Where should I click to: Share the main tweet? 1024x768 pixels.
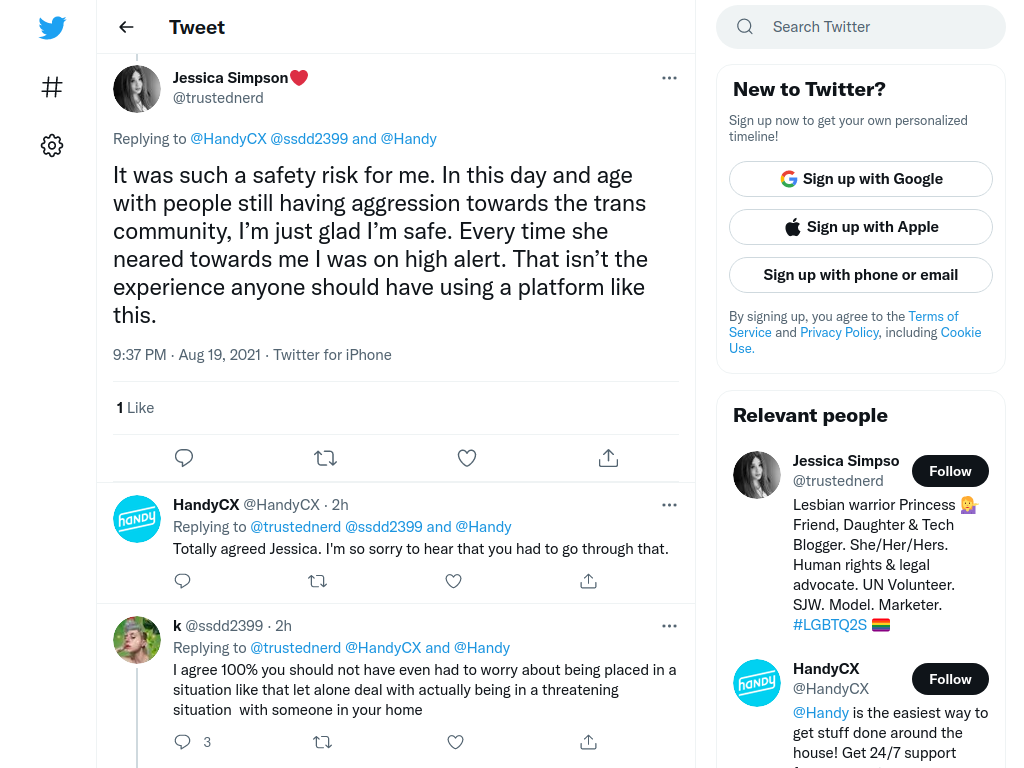pos(608,458)
